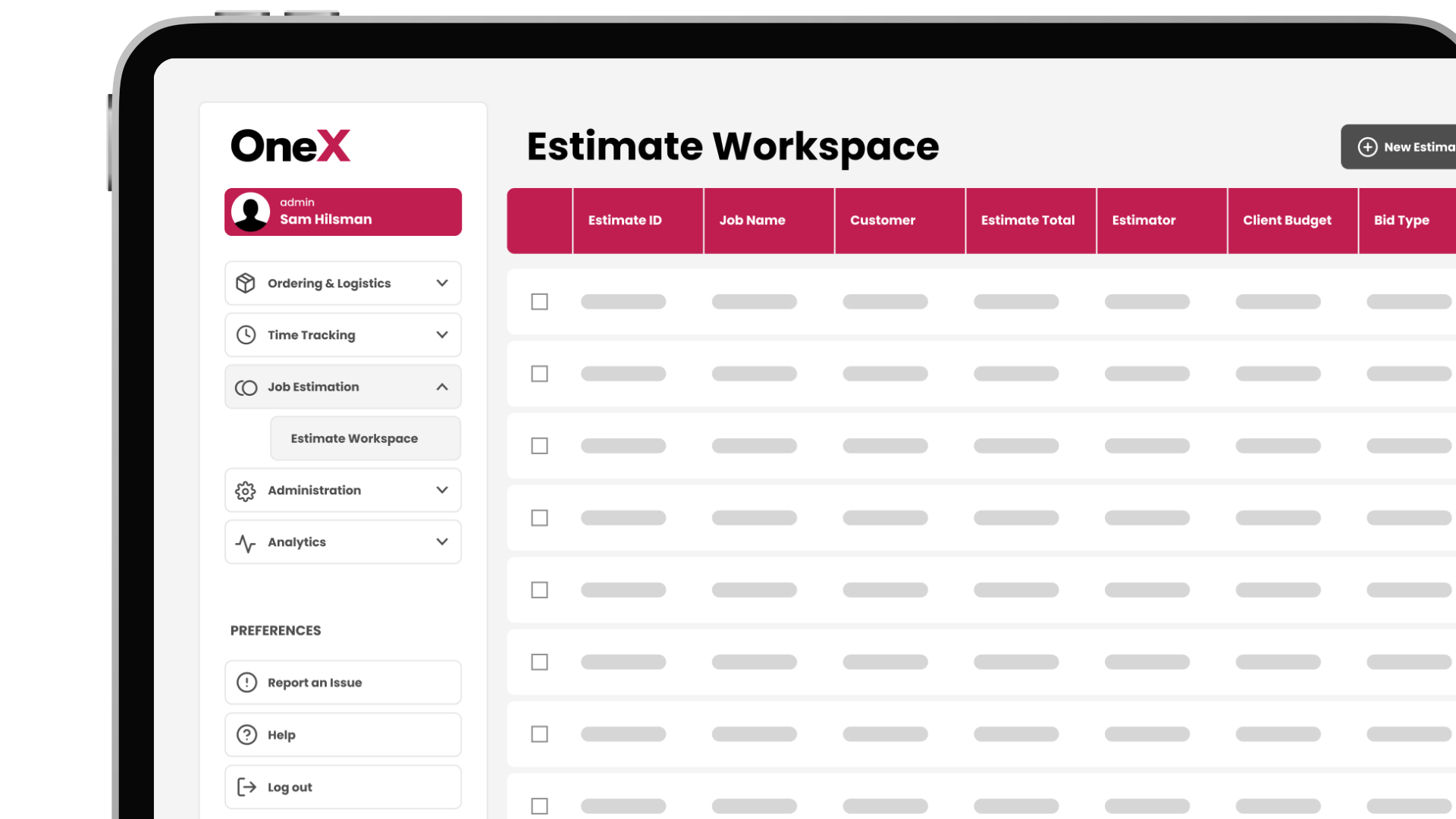
Task: Click Sam Hilsman's profile avatar
Action: tap(251, 211)
